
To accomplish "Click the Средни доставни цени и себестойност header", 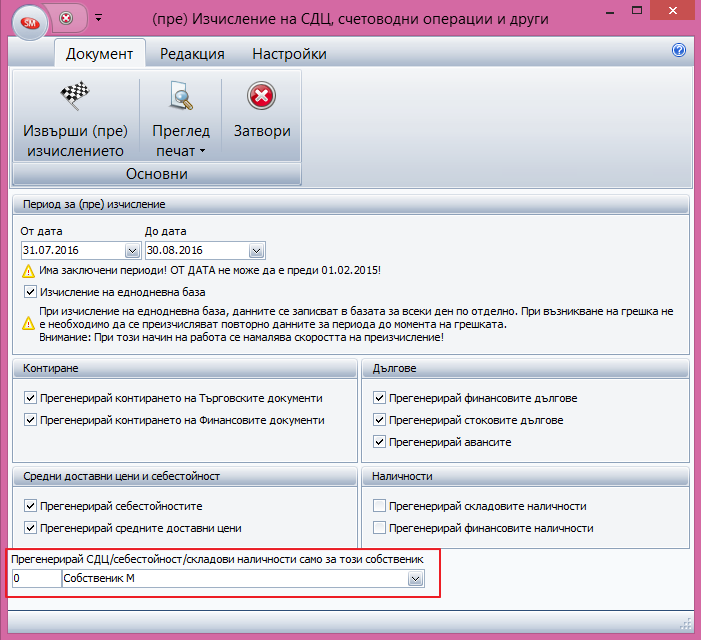I will [x=185, y=476].
